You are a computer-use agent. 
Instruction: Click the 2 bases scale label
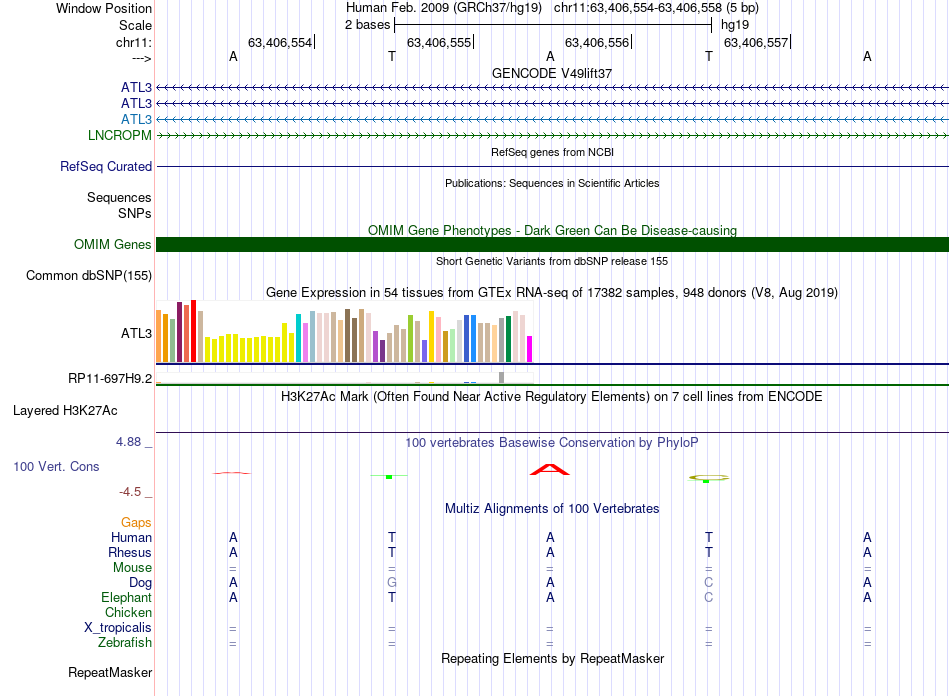pos(367,25)
